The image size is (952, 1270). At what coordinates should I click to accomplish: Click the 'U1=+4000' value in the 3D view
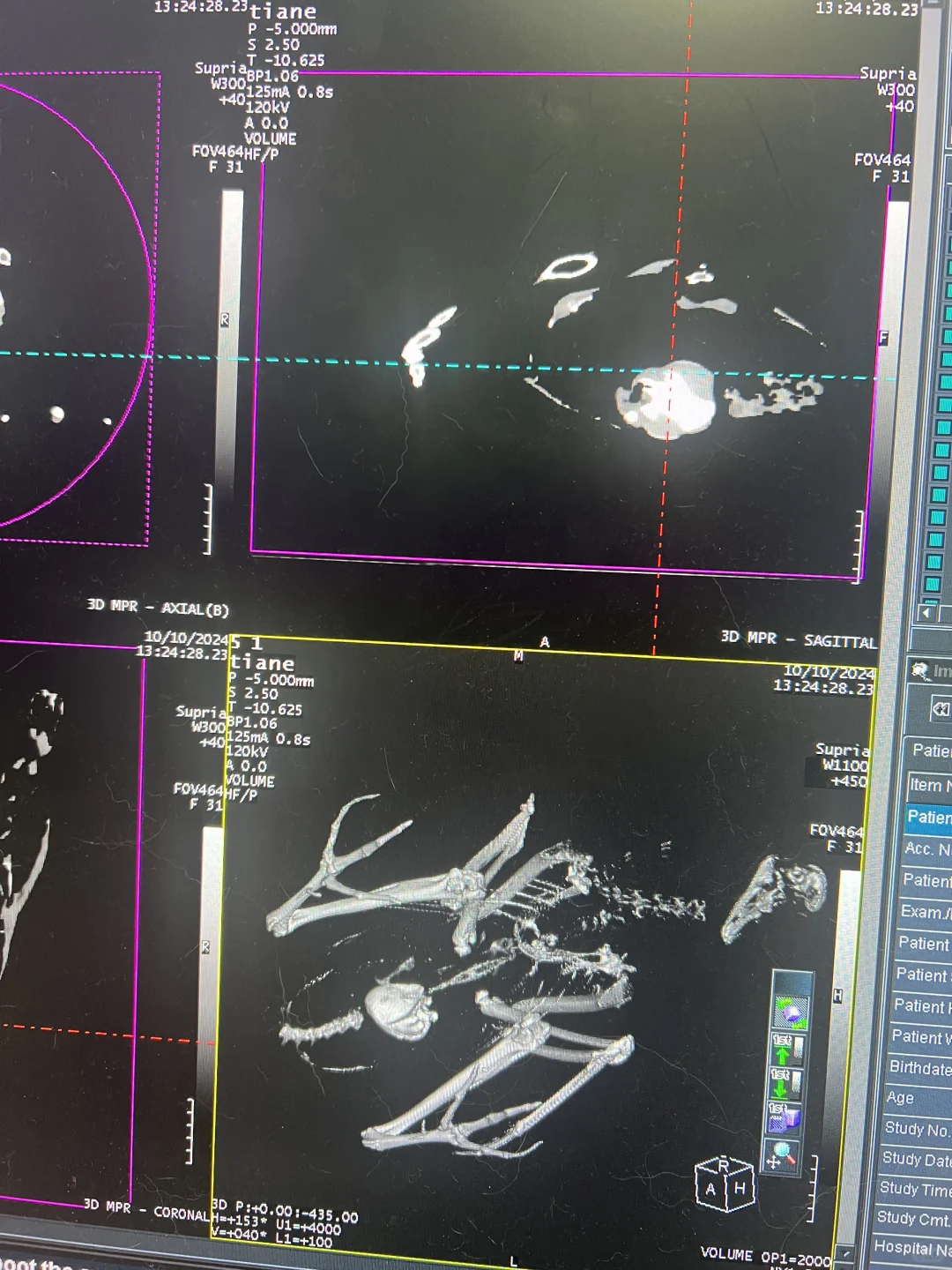[309, 1228]
